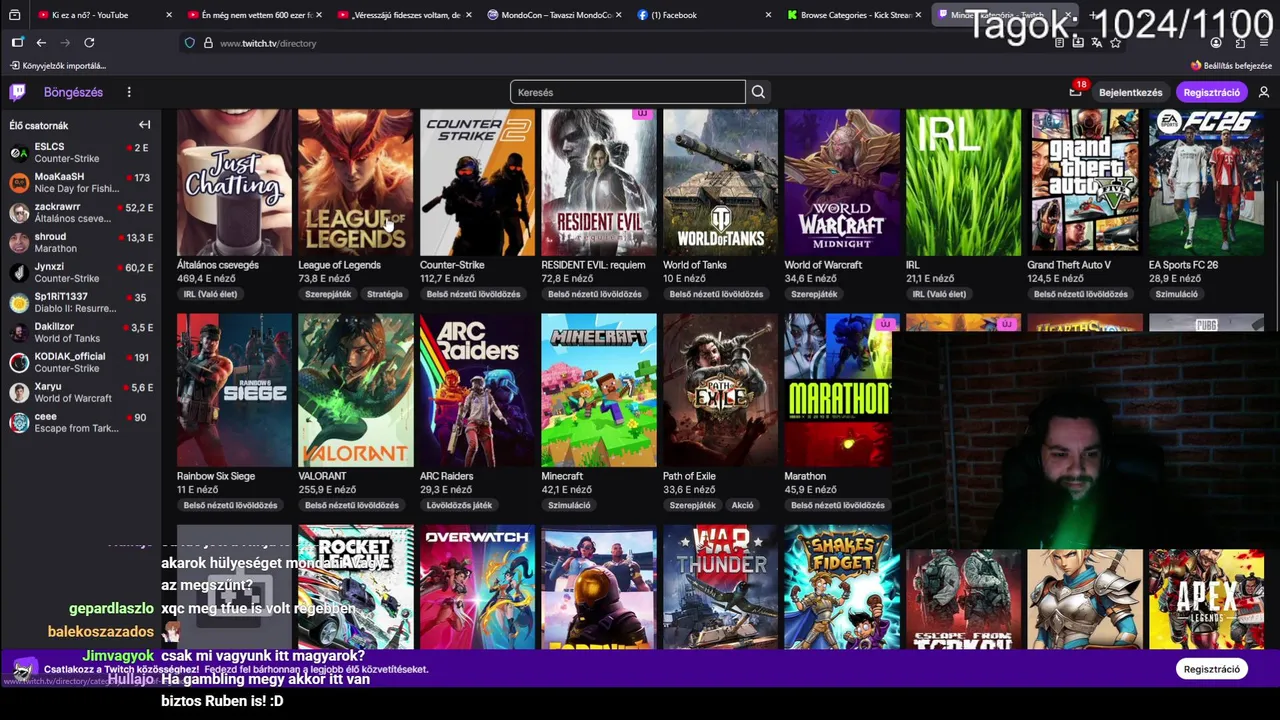This screenshot has height=720, width=1280.
Task: Open the IRL category cover art
Action: point(963,182)
